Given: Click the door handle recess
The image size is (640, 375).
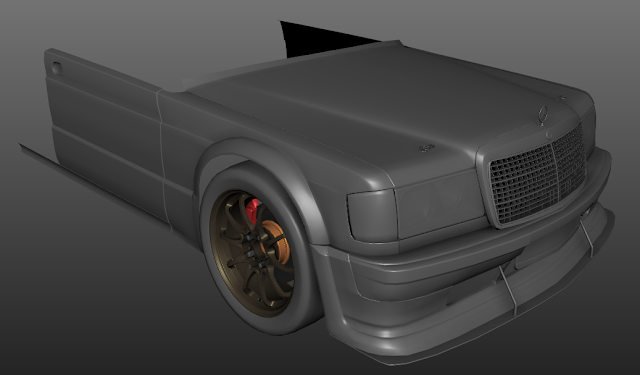Looking at the screenshot, I should 57,69.
